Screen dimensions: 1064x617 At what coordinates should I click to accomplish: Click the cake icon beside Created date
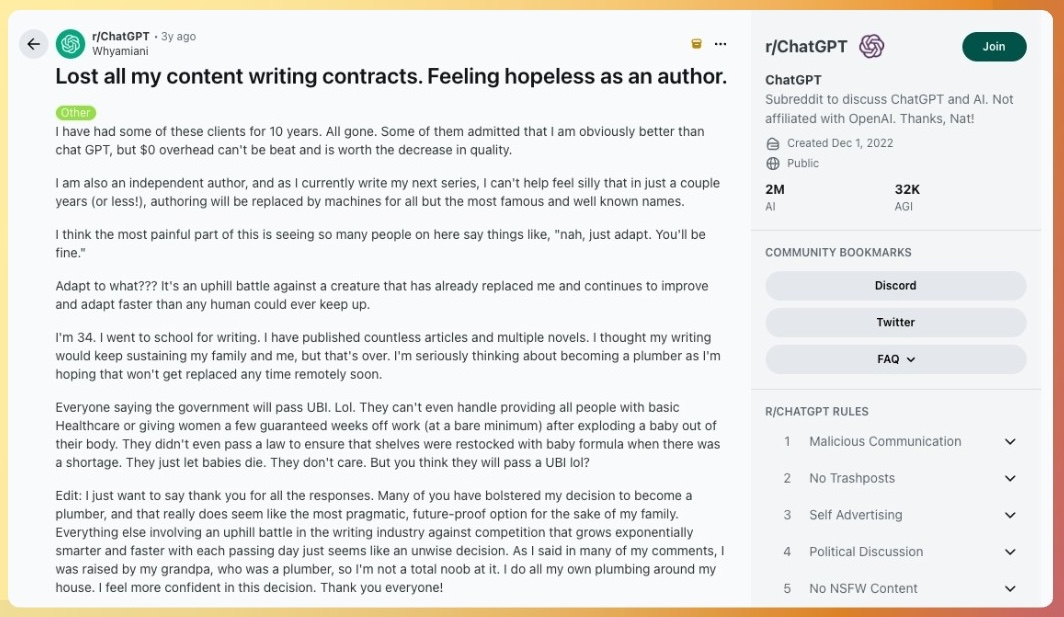point(773,143)
